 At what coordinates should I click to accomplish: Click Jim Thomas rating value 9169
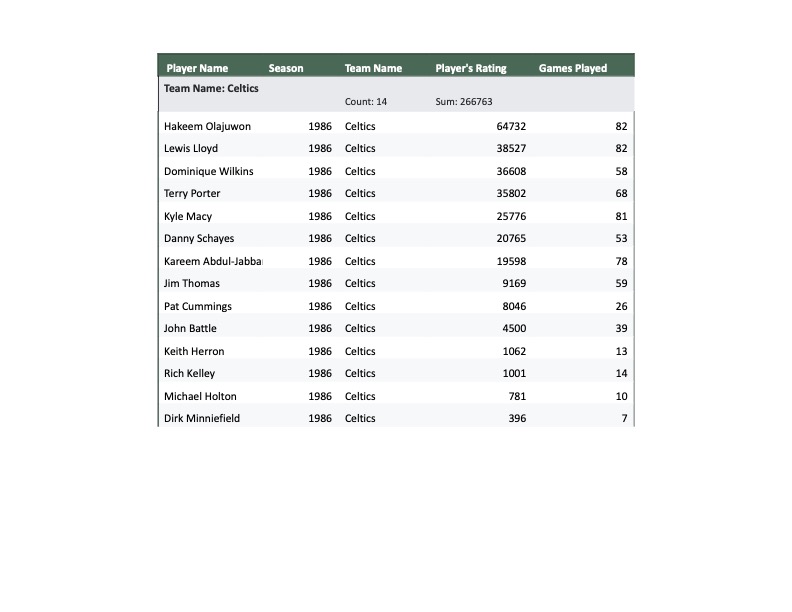pos(514,283)
